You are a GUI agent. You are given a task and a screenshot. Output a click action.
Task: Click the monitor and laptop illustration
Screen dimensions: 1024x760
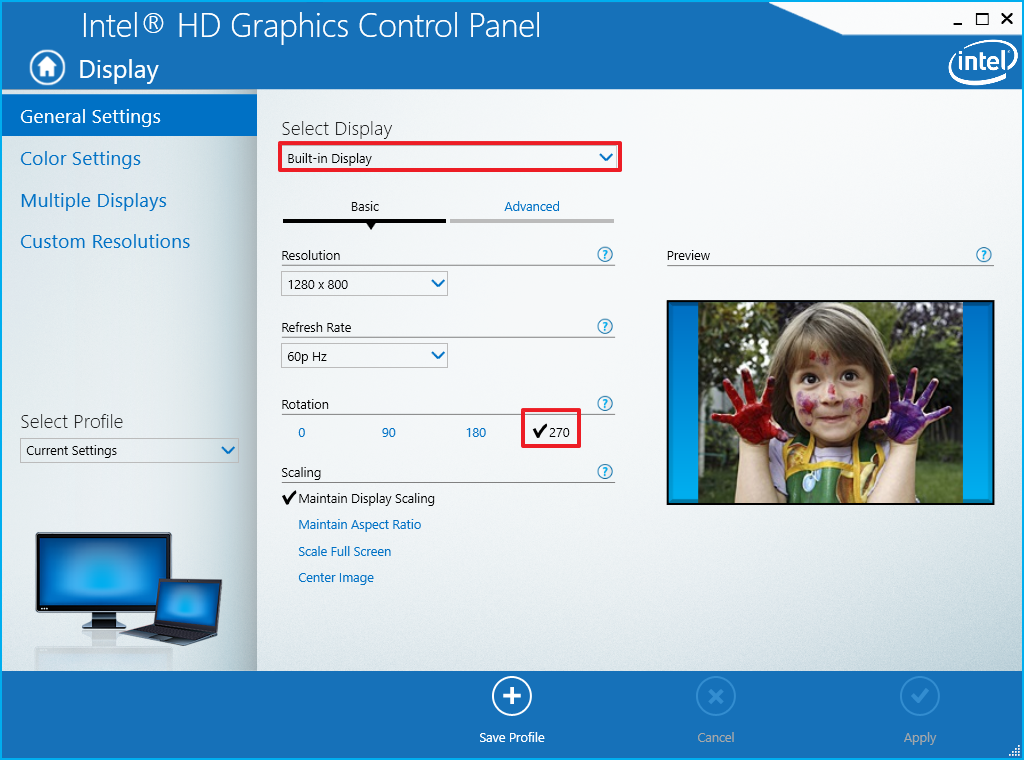tap(129, 588)
